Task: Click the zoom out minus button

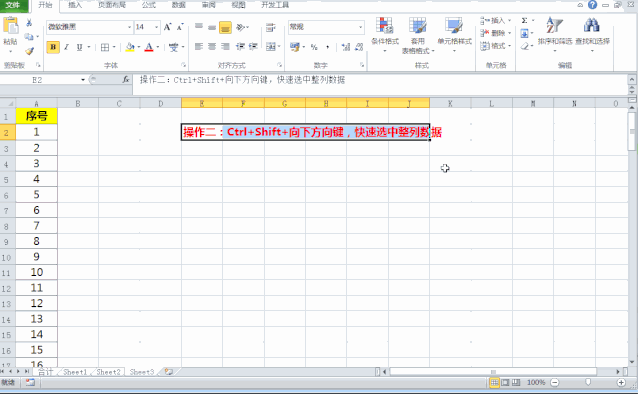Action: 555,382
